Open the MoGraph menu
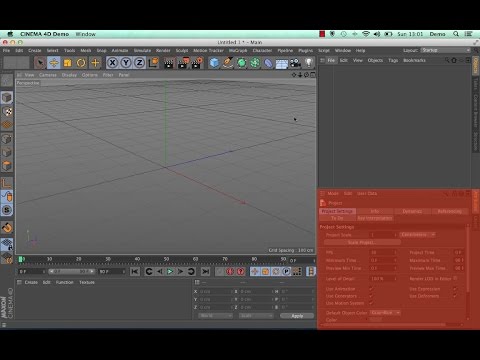Screen dimensions: 480x360 (x=238, y=50)
